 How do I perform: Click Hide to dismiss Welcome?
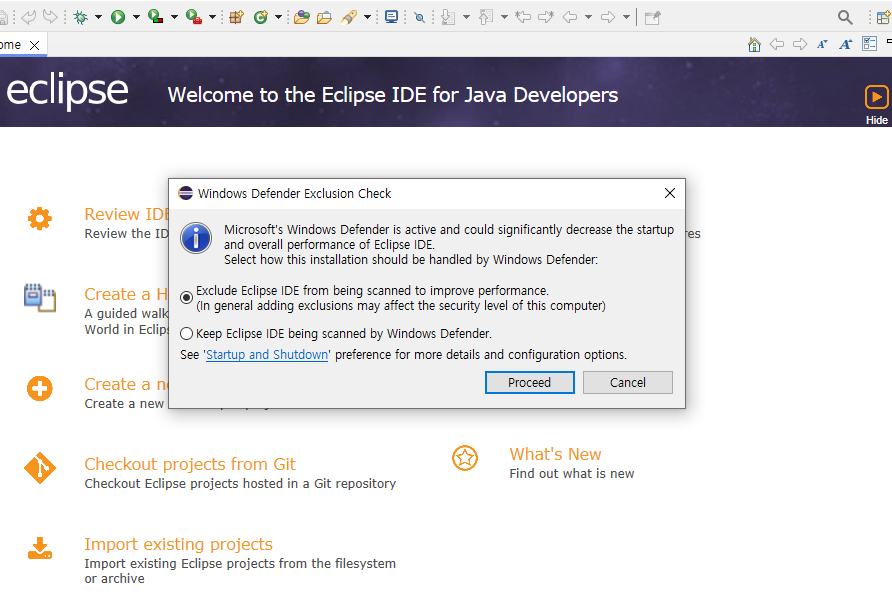click(x=877, y=105)
